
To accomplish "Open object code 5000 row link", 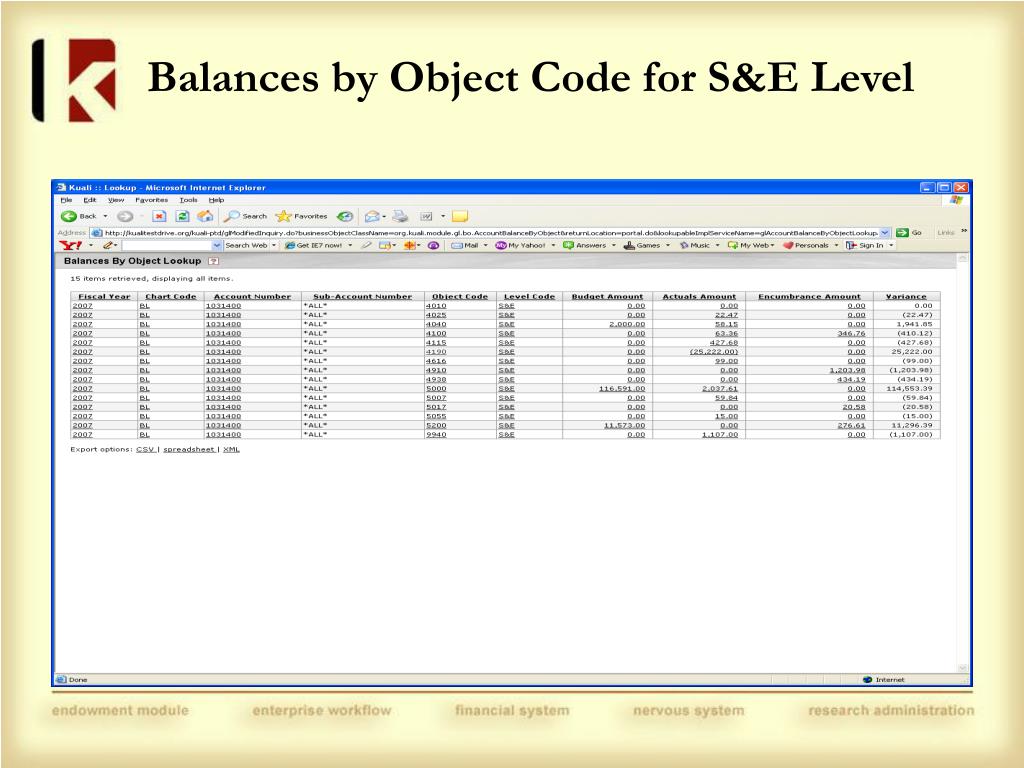I will [x=435, y=388].
